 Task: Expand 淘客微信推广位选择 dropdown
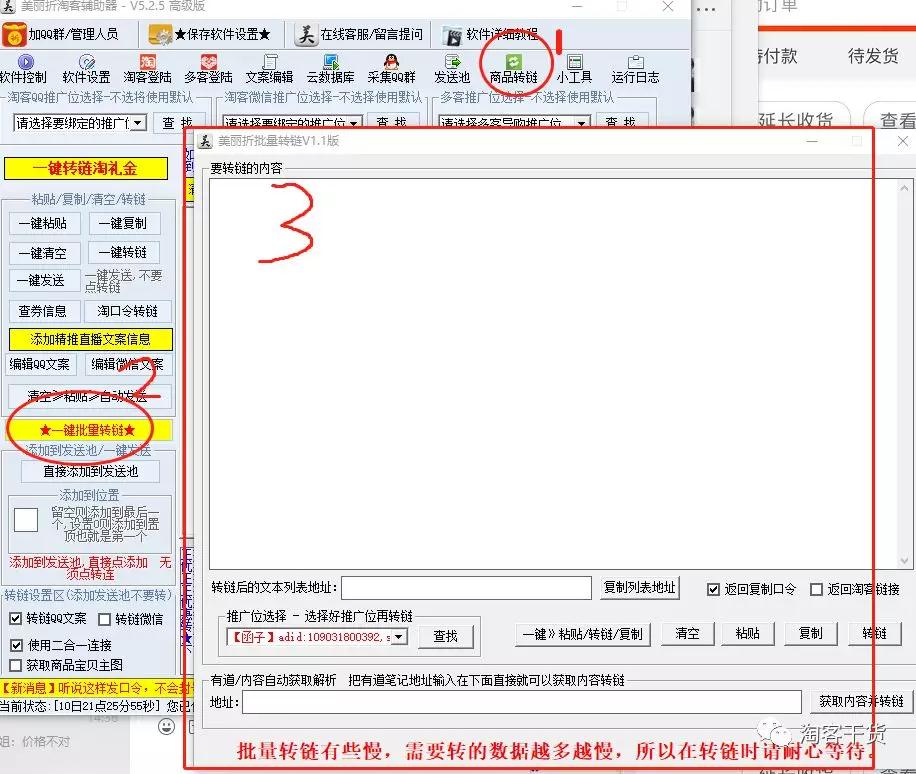pyautogui.click(x=353, y=123)
